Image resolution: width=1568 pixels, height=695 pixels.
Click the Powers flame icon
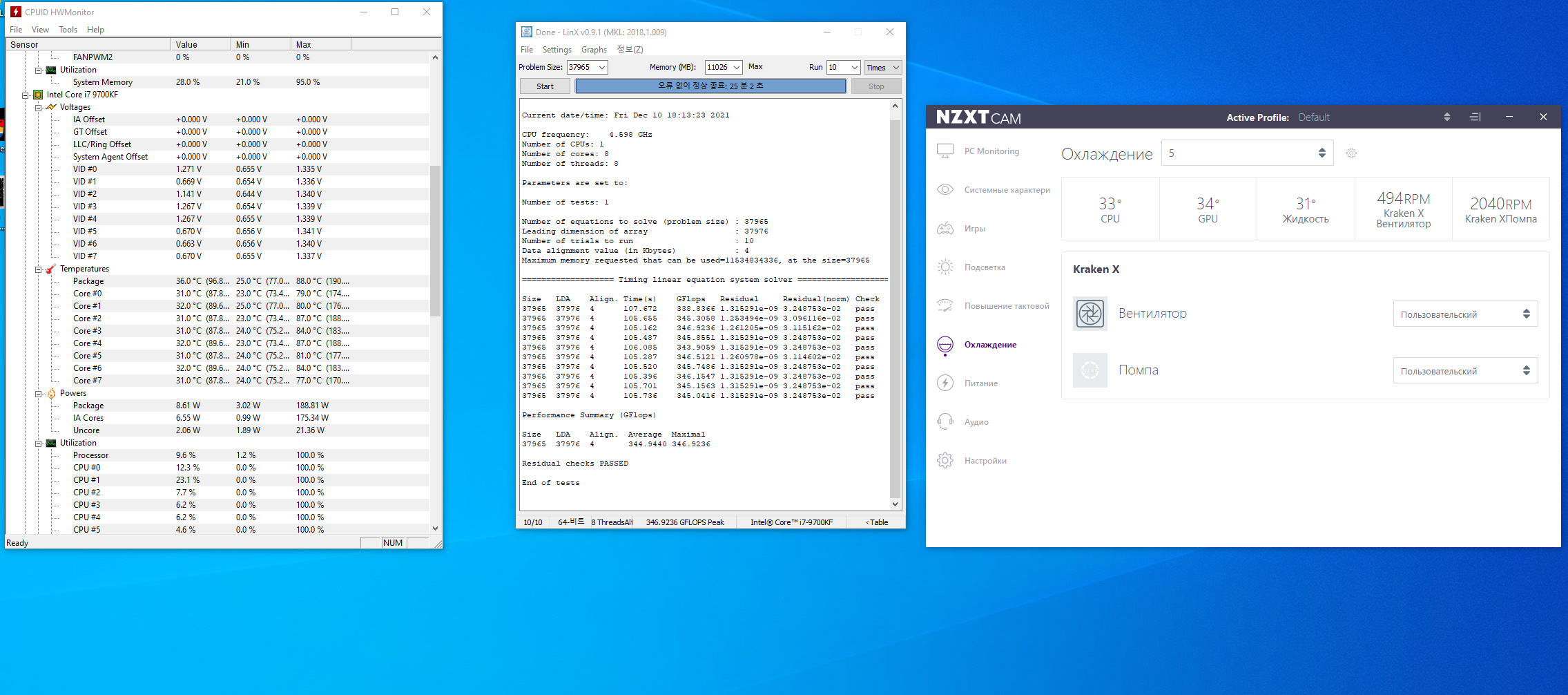click(x=51, y=393)
